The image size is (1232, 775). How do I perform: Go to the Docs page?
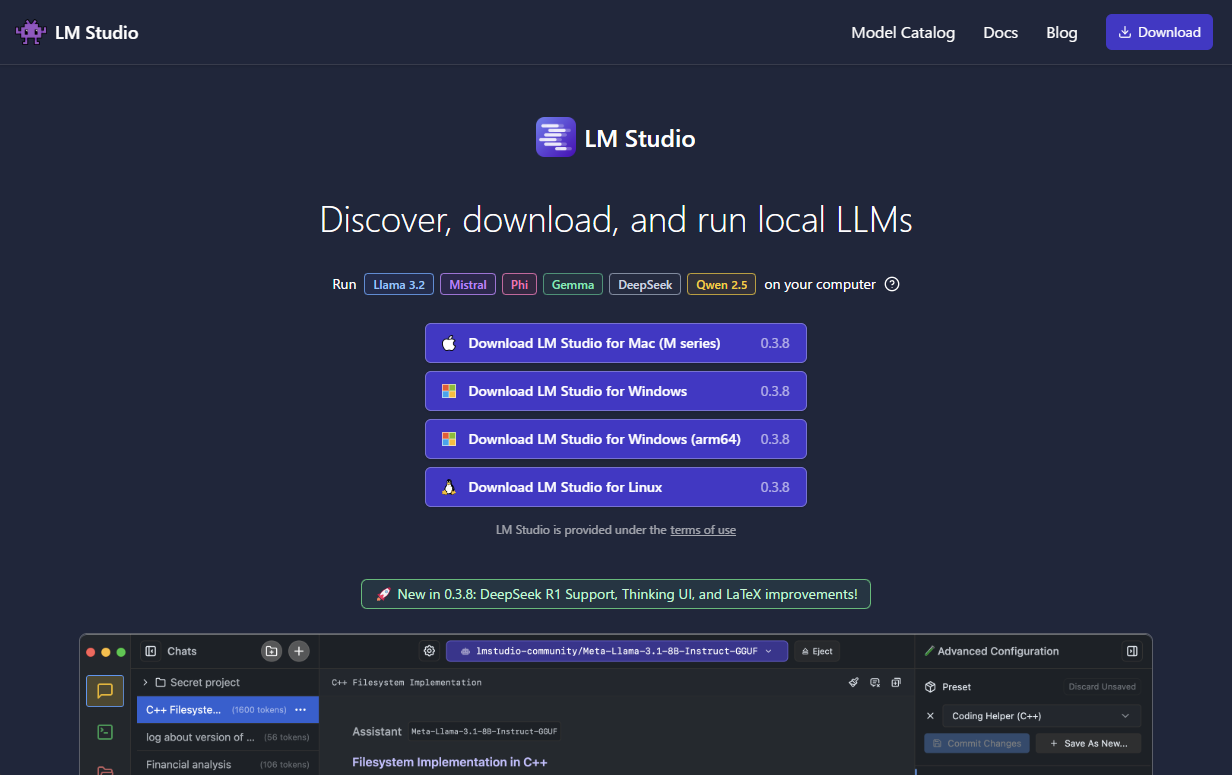[1000, 32]
